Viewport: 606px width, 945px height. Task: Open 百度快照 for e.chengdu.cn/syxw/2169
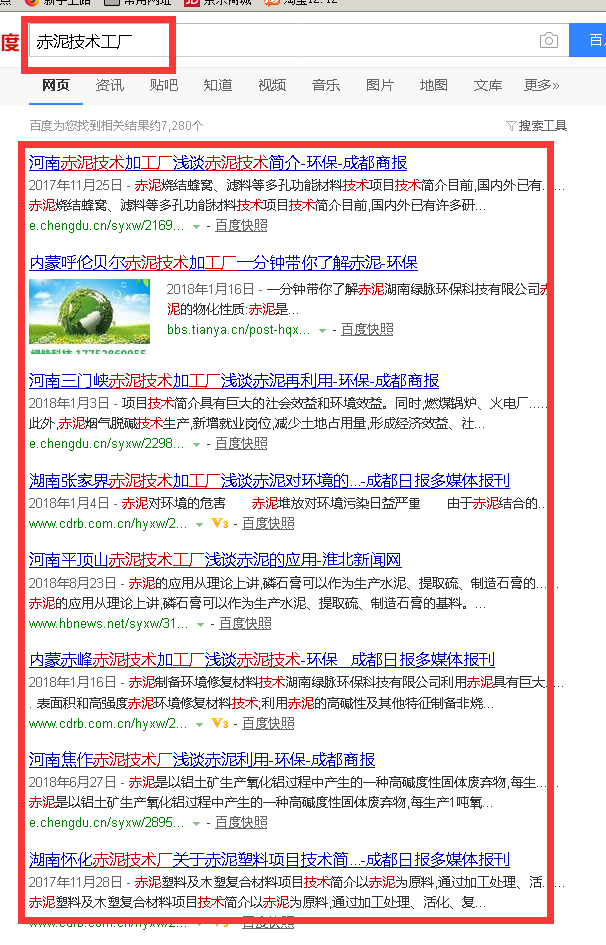click(x=242, y=225)
